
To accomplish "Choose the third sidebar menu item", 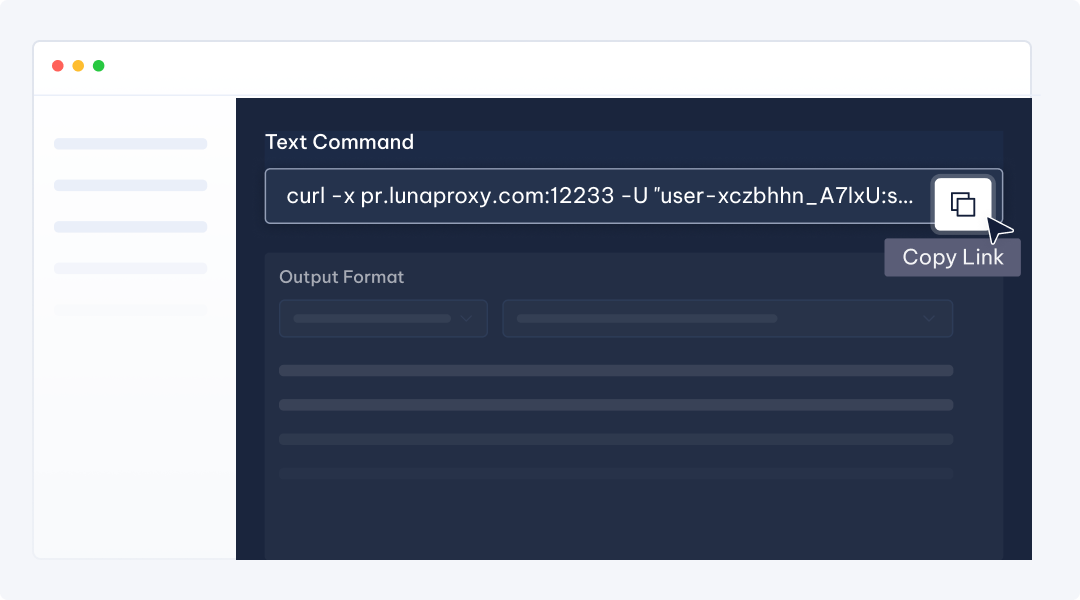I will [x=130, y=227].
